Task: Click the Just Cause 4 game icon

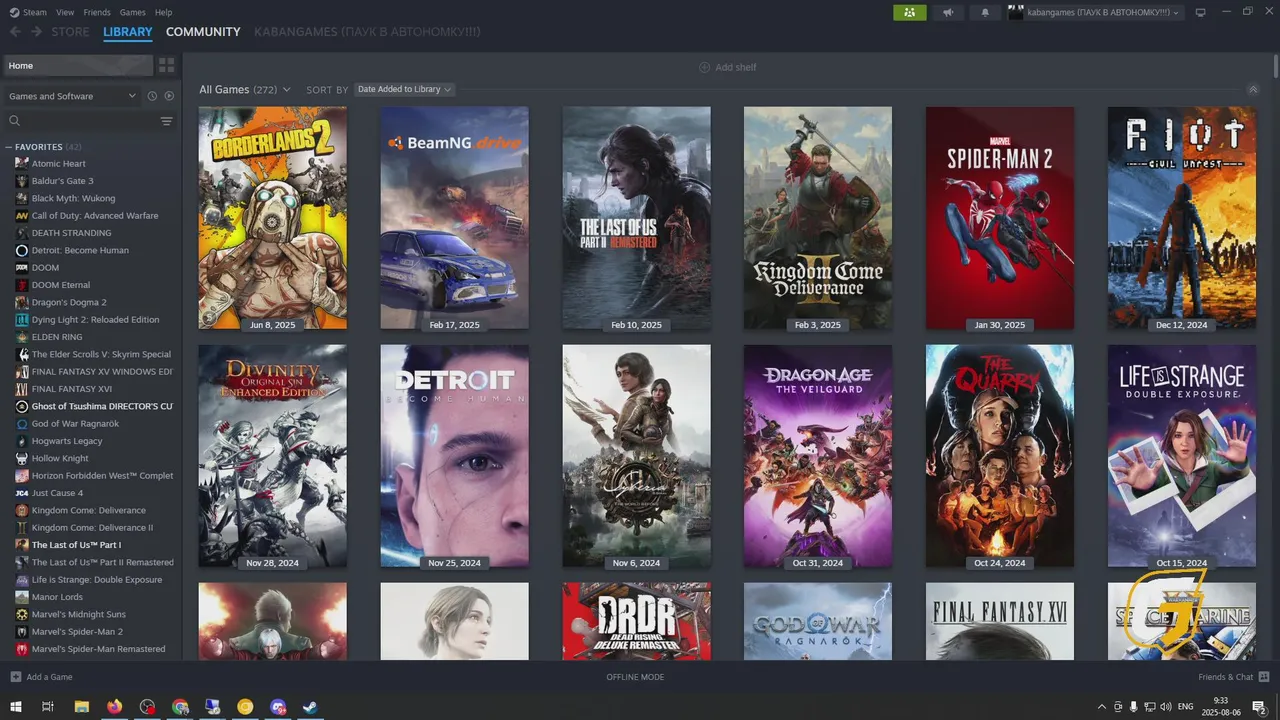Action: coord(21,493)
